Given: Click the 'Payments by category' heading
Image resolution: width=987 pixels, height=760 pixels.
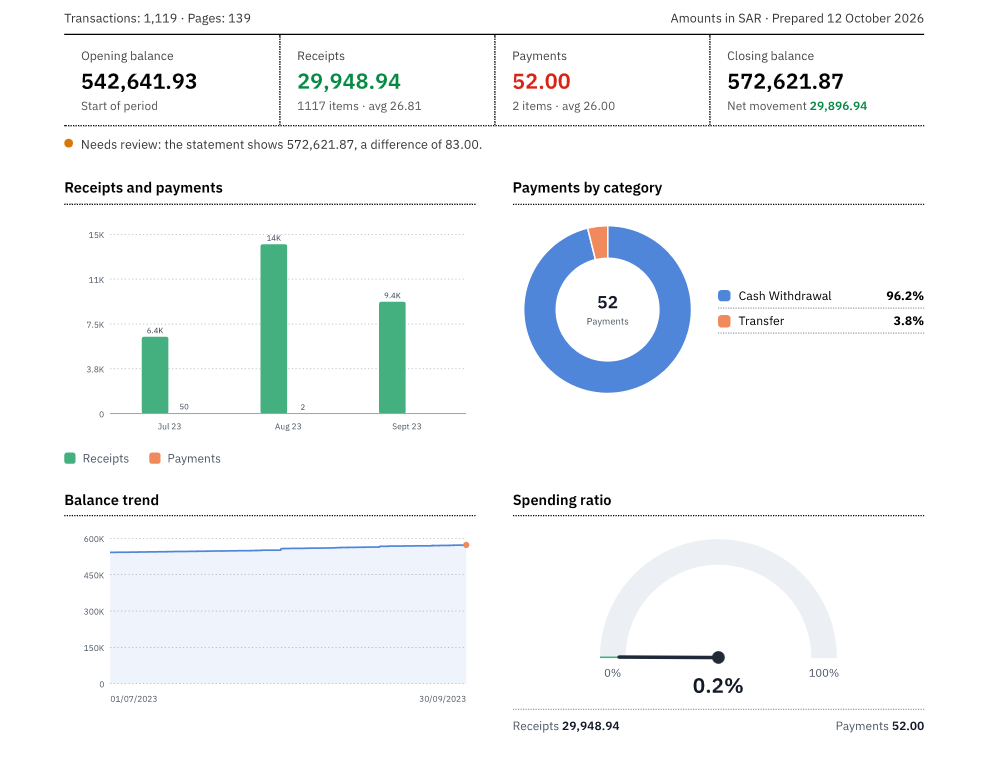Looking at the screenshot, I should tap(587, 188).
